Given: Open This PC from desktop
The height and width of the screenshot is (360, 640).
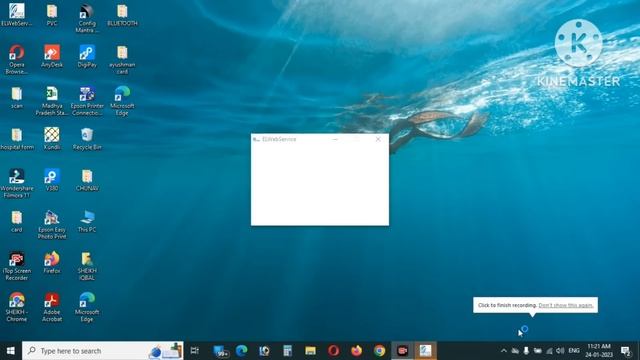Looking at the screenshot, I should [87, 222].
